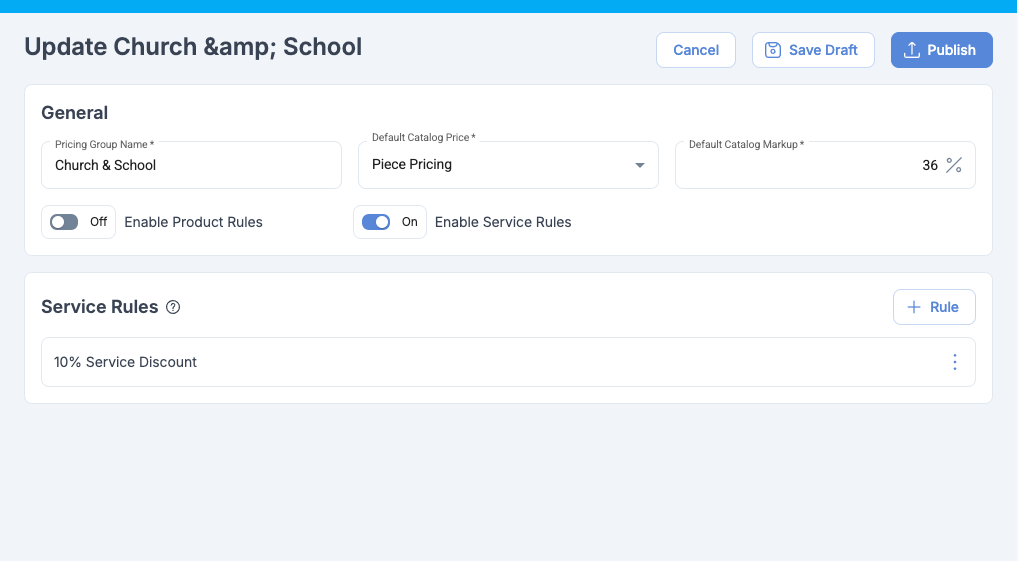Click the "Enable Service Rules" label text
Image resolution: width=1019 pixels, height=561 pixels.
(x=503, y=222)
